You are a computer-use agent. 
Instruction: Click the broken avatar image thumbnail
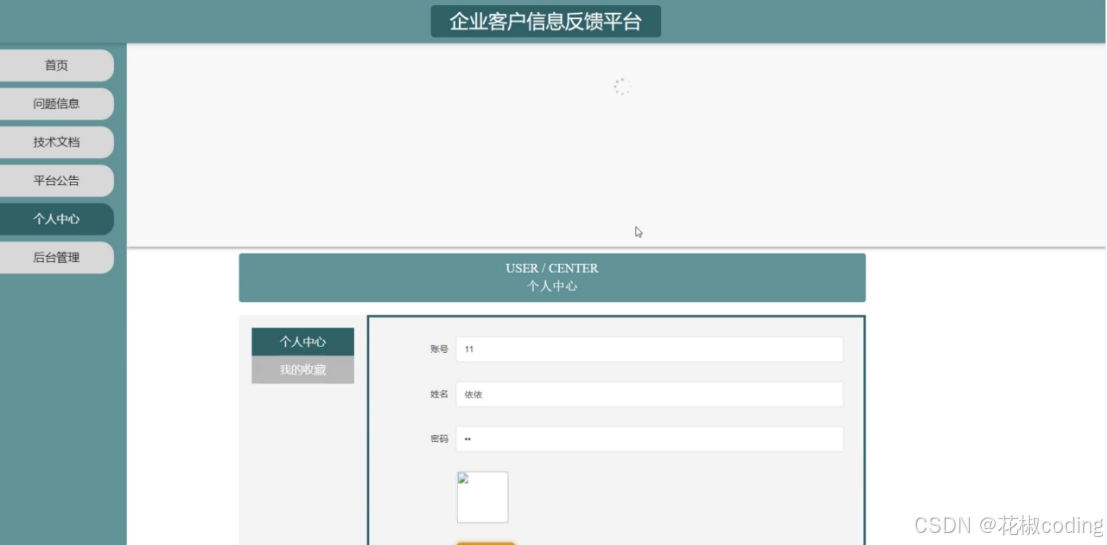coord(482,498)
